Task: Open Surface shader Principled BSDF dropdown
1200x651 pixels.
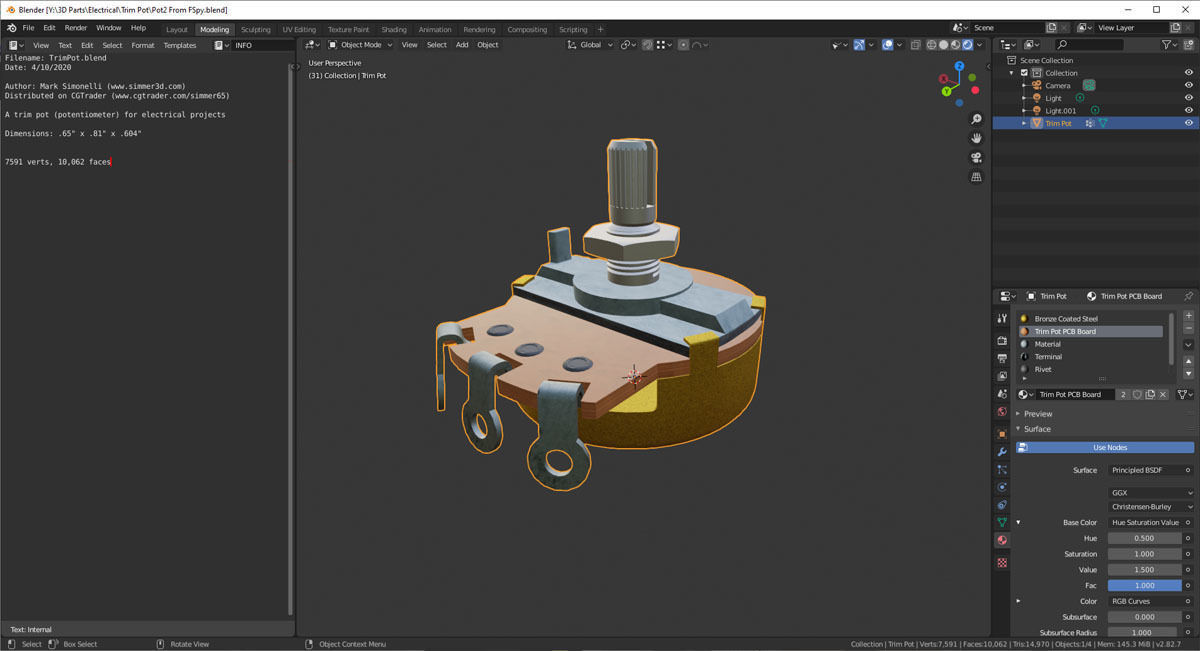Action: (1145, 470)
